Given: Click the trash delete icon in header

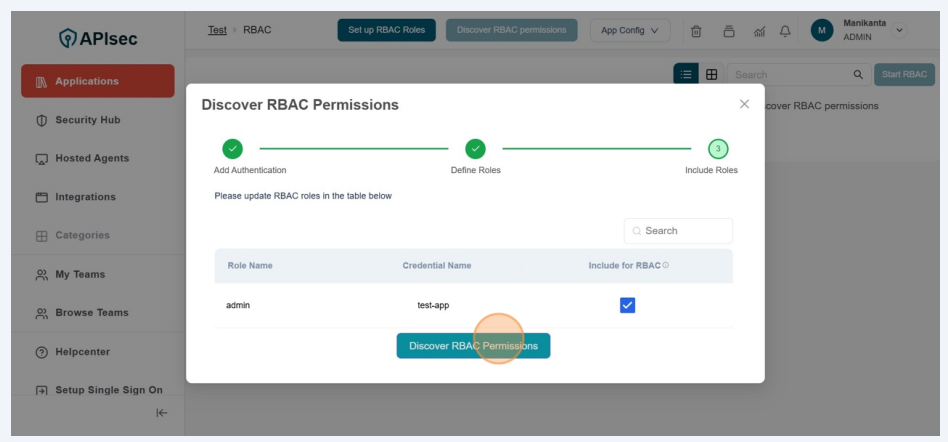Looking at the screenshot, I should click(696, 30).
